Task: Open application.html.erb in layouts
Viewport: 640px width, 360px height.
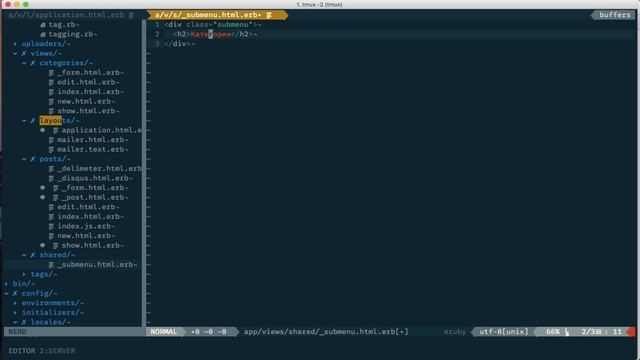Action: [102, 130]
